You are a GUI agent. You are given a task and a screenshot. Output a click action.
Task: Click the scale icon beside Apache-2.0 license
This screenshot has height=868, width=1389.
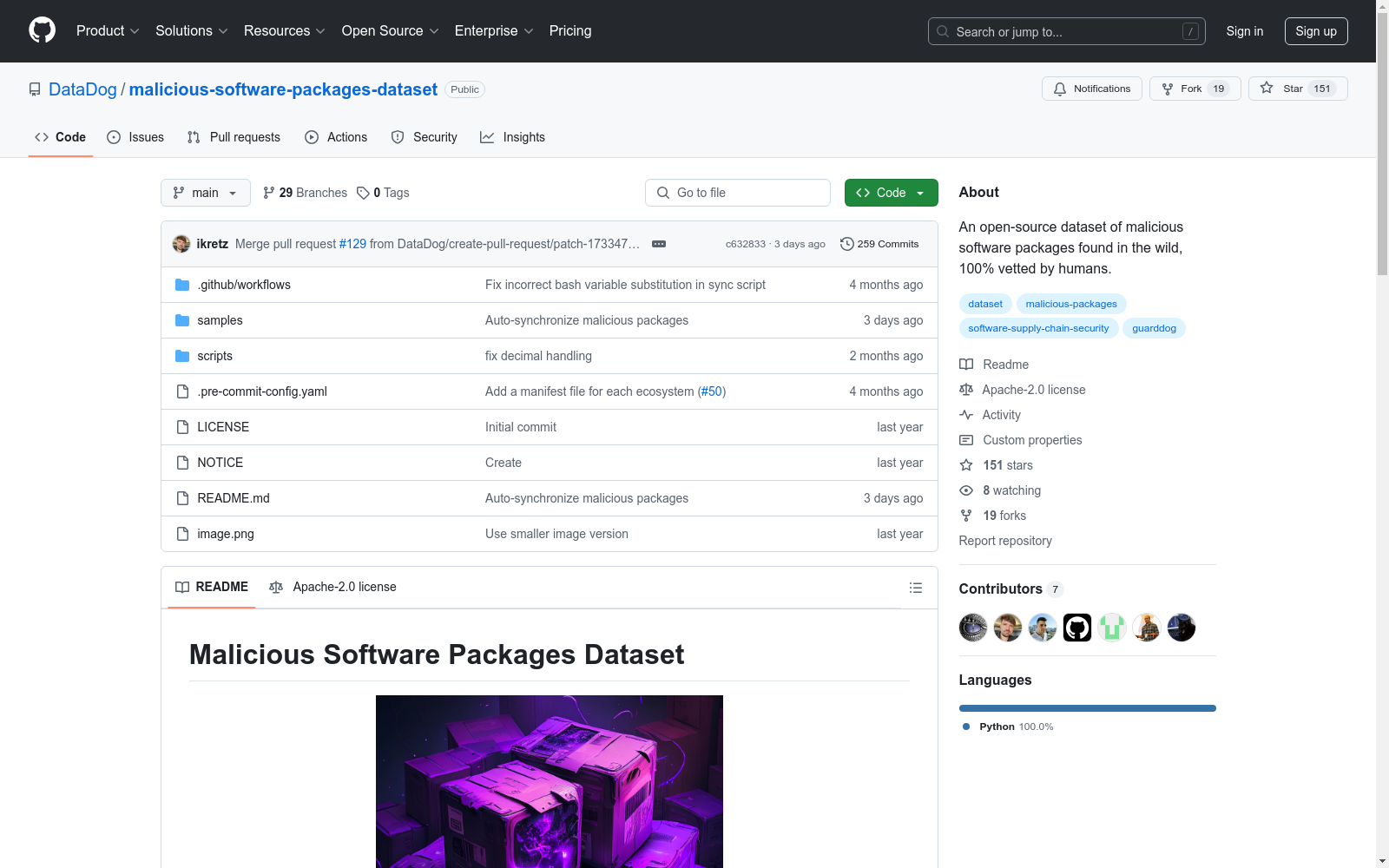coord(966,390)
